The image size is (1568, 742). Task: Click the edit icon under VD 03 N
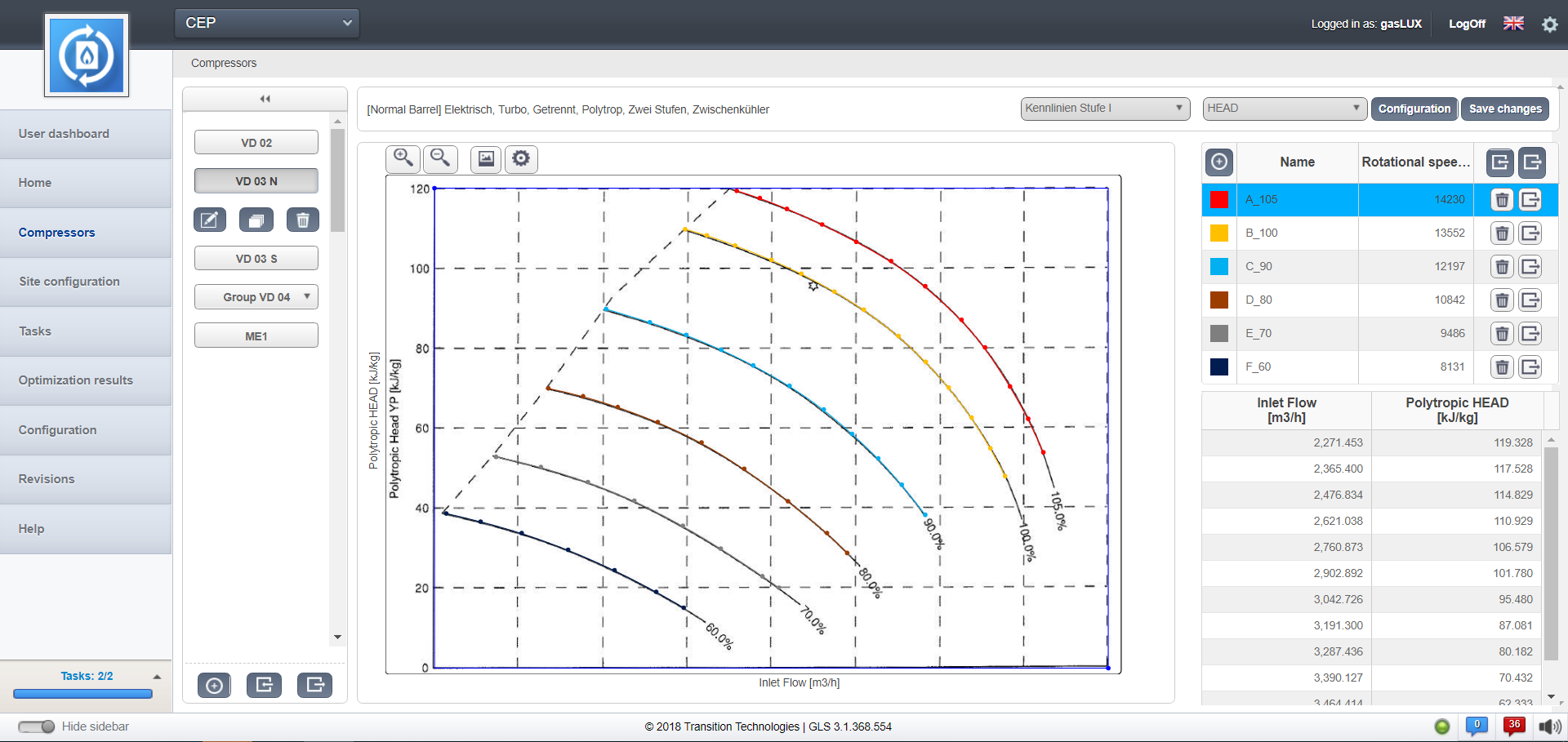[210, 220]
